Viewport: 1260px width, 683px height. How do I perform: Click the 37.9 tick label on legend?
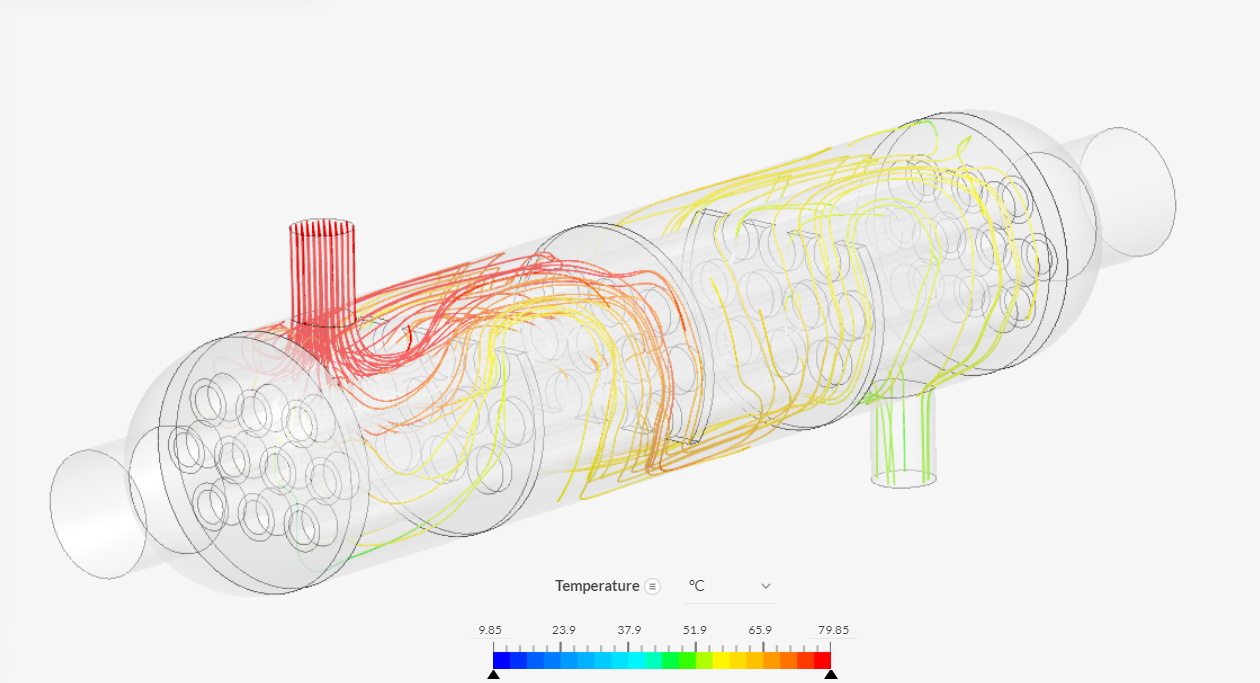pyautogui.click(x=629, y=630)
